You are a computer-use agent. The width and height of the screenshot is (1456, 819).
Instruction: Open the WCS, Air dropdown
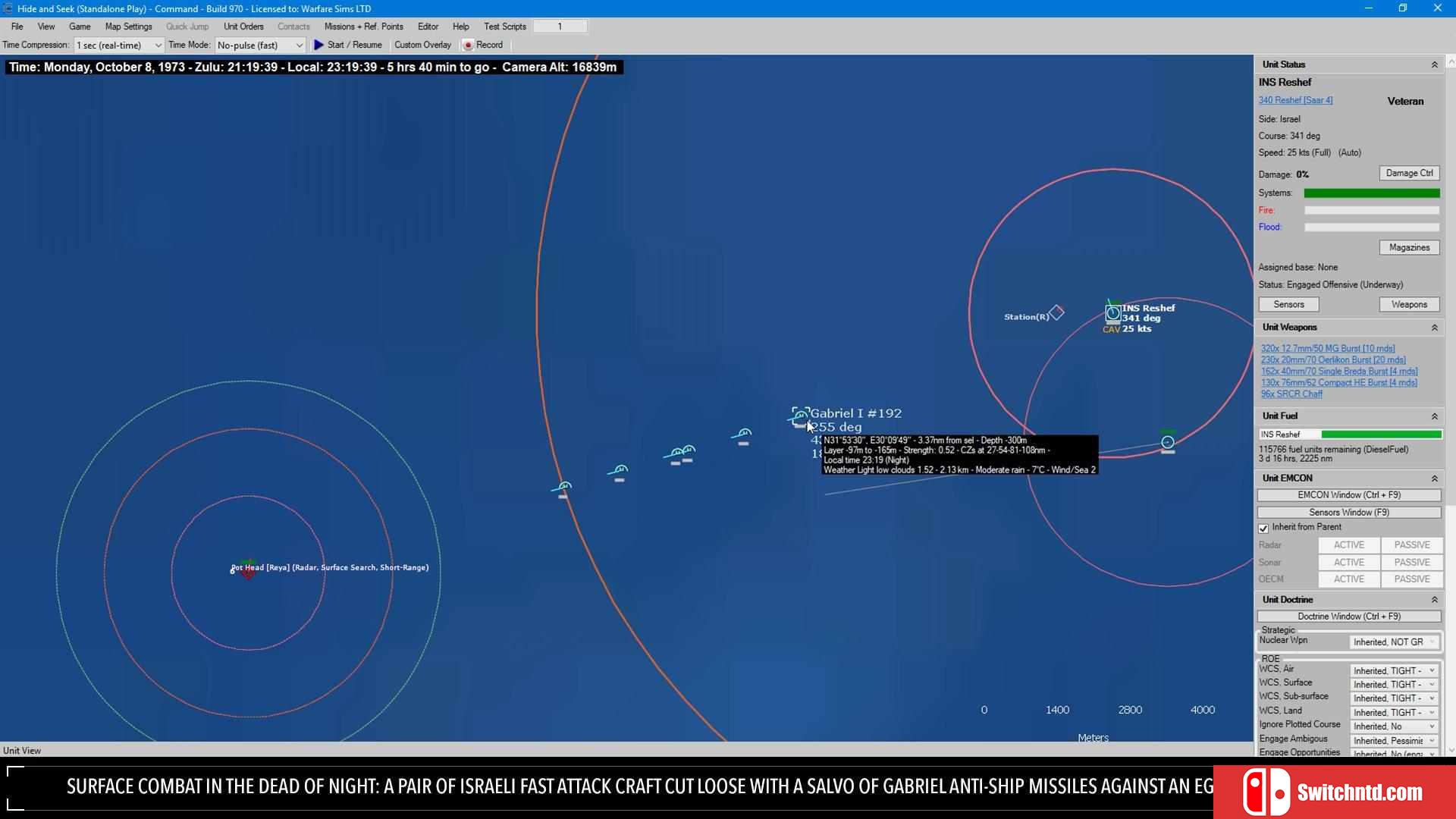[1395, 671]
